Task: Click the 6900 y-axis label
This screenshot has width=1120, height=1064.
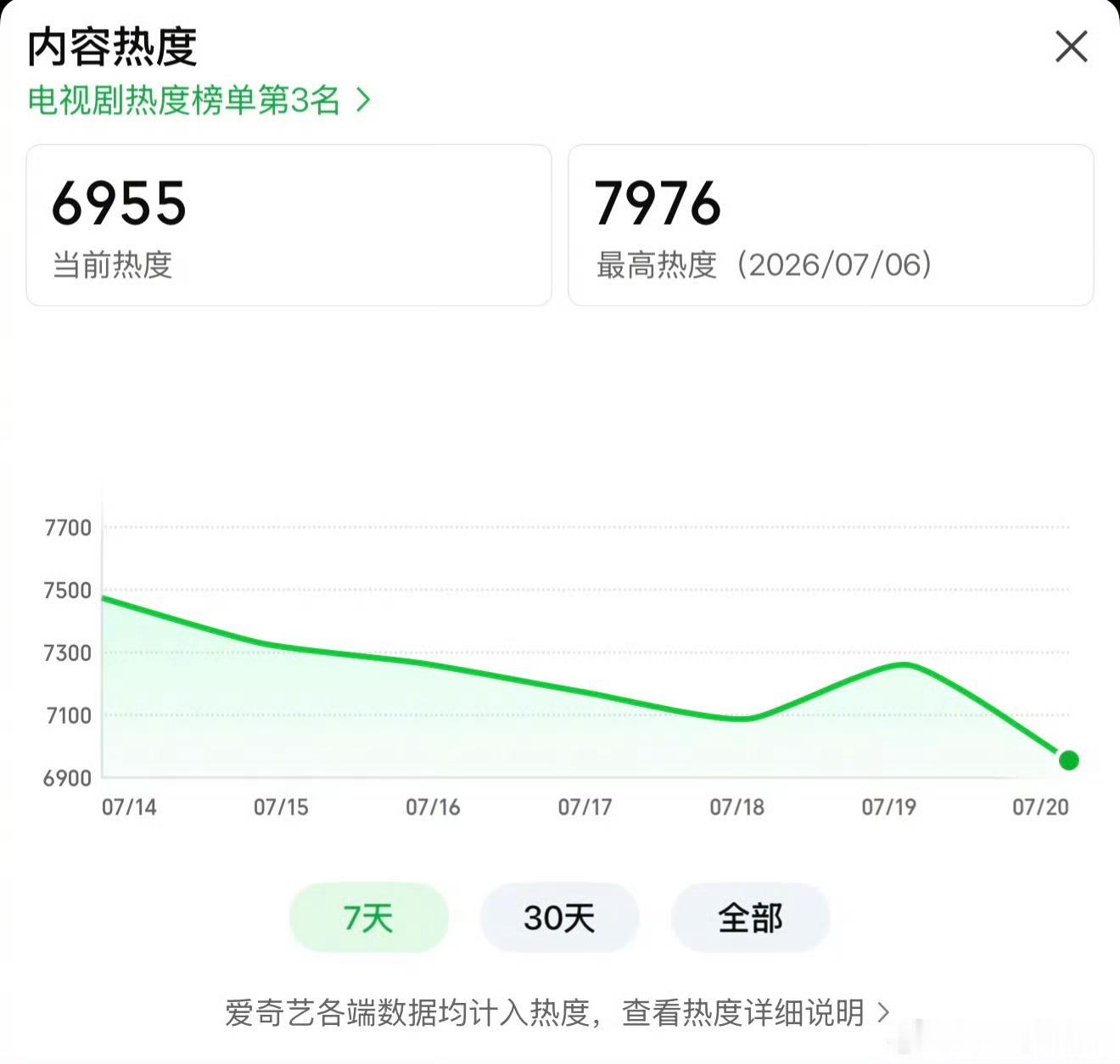Action: (x=68, y=778)
